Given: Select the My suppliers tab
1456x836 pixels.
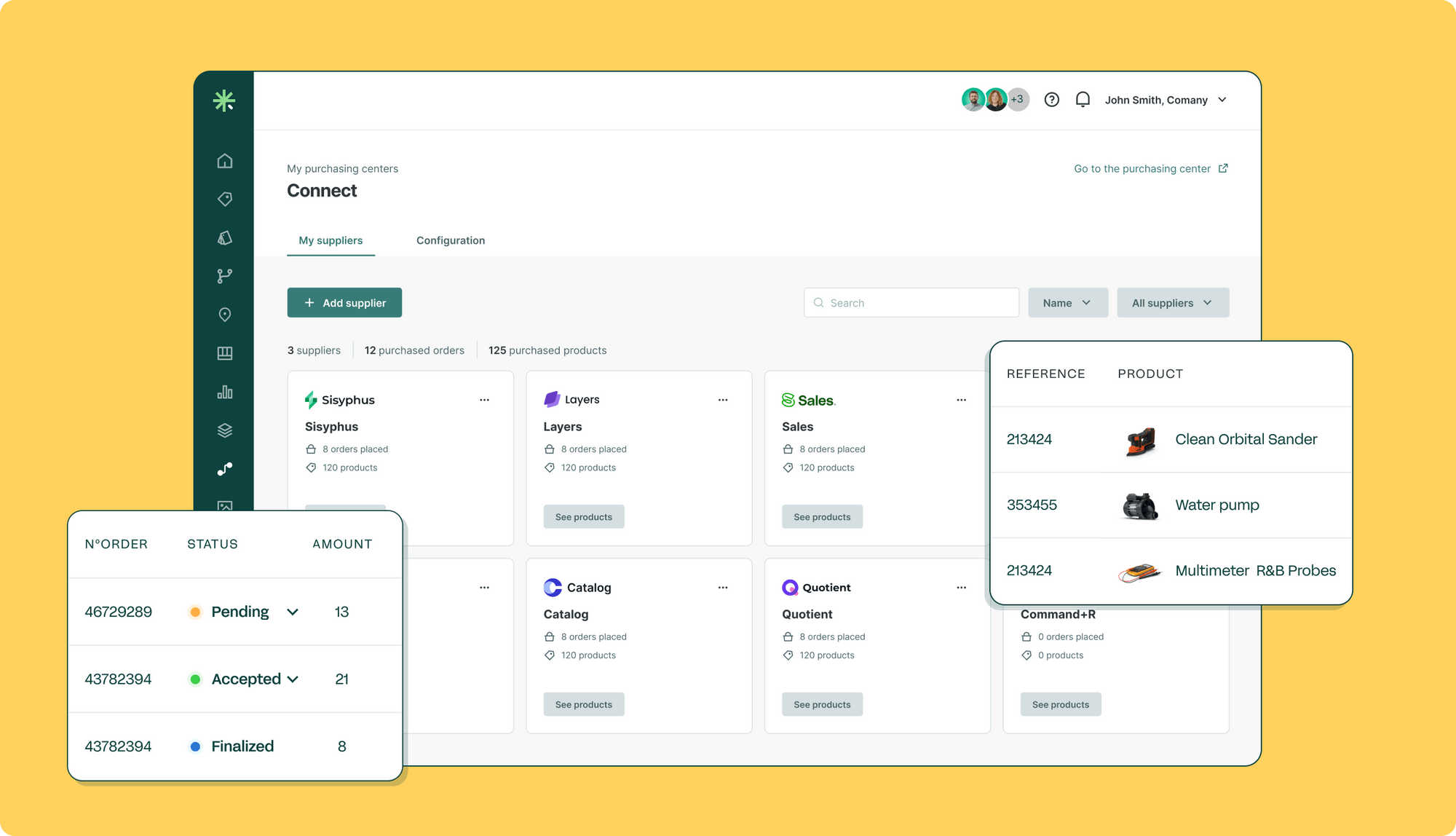Looking at the screenshot, I should pos(331,240).
